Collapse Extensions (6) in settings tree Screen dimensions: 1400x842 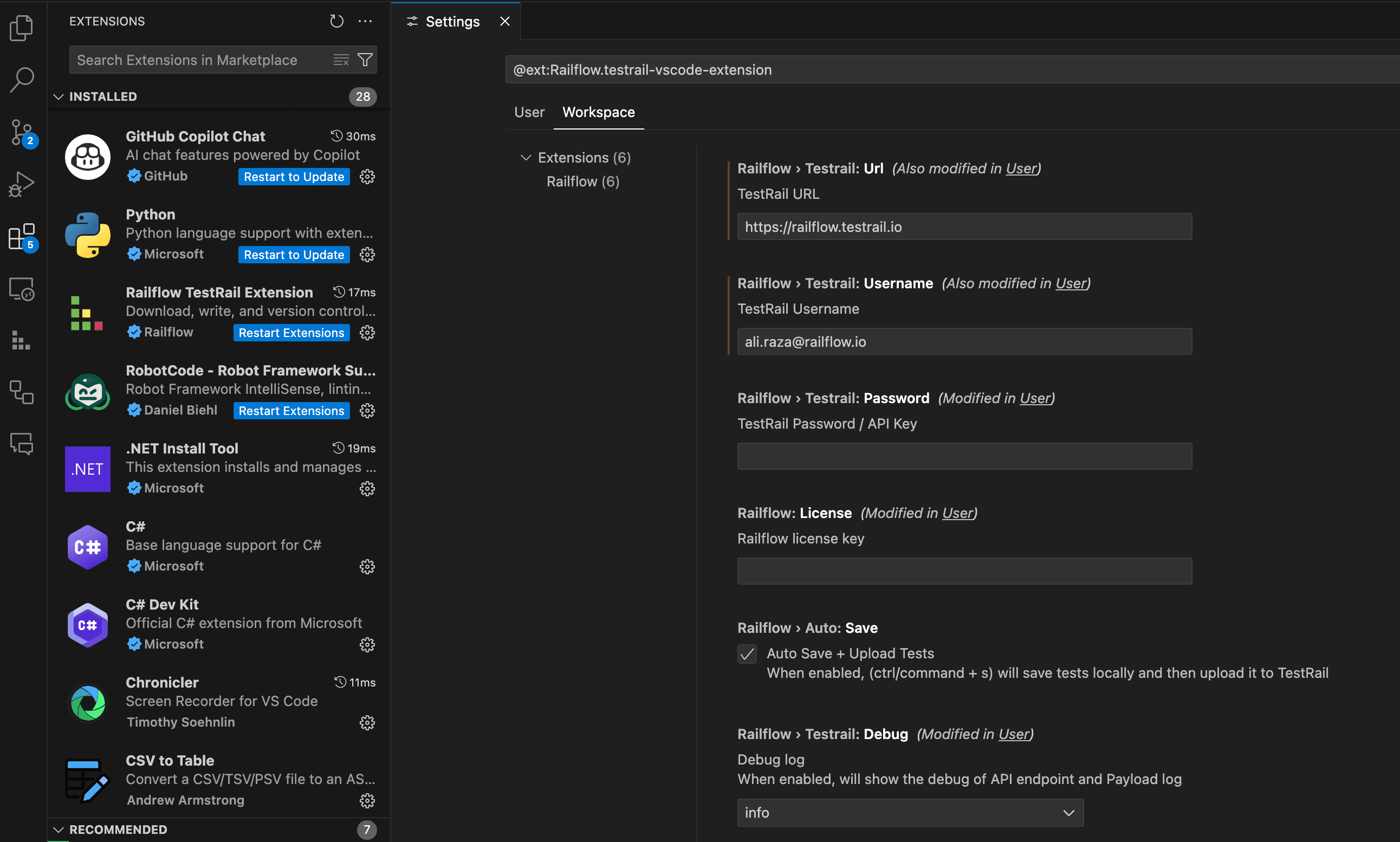pos(526,157)
